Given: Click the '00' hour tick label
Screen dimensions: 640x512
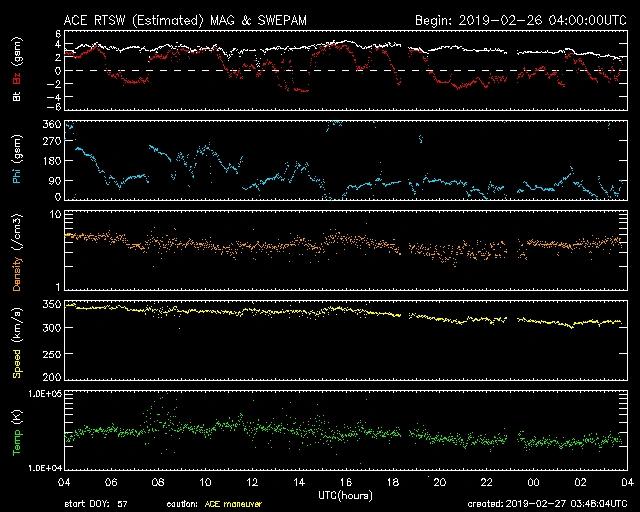Looking at the screenshot, I should tap(533, 483).
